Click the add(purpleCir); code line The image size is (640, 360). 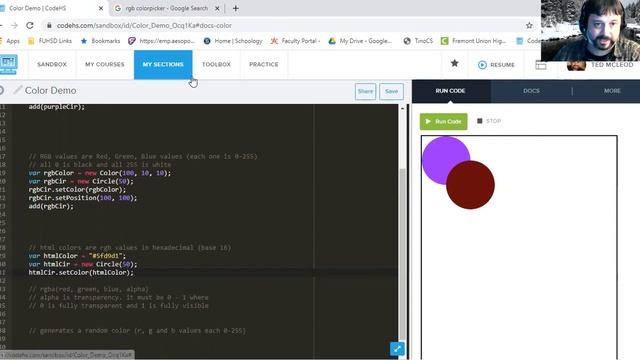[x=56, y=107]
